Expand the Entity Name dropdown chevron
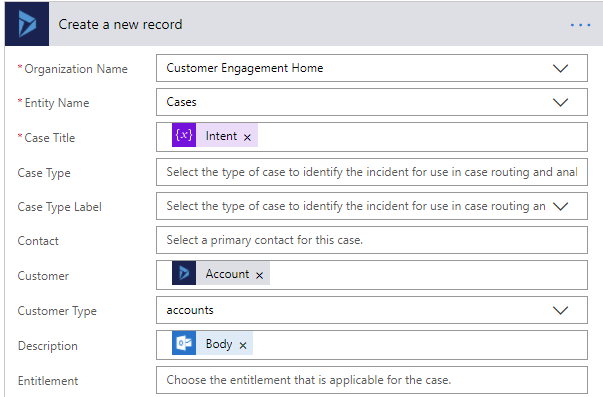Image resolution: width=603 pixels, height=397 pixels. pyautogui.click(x=560, y=102)
